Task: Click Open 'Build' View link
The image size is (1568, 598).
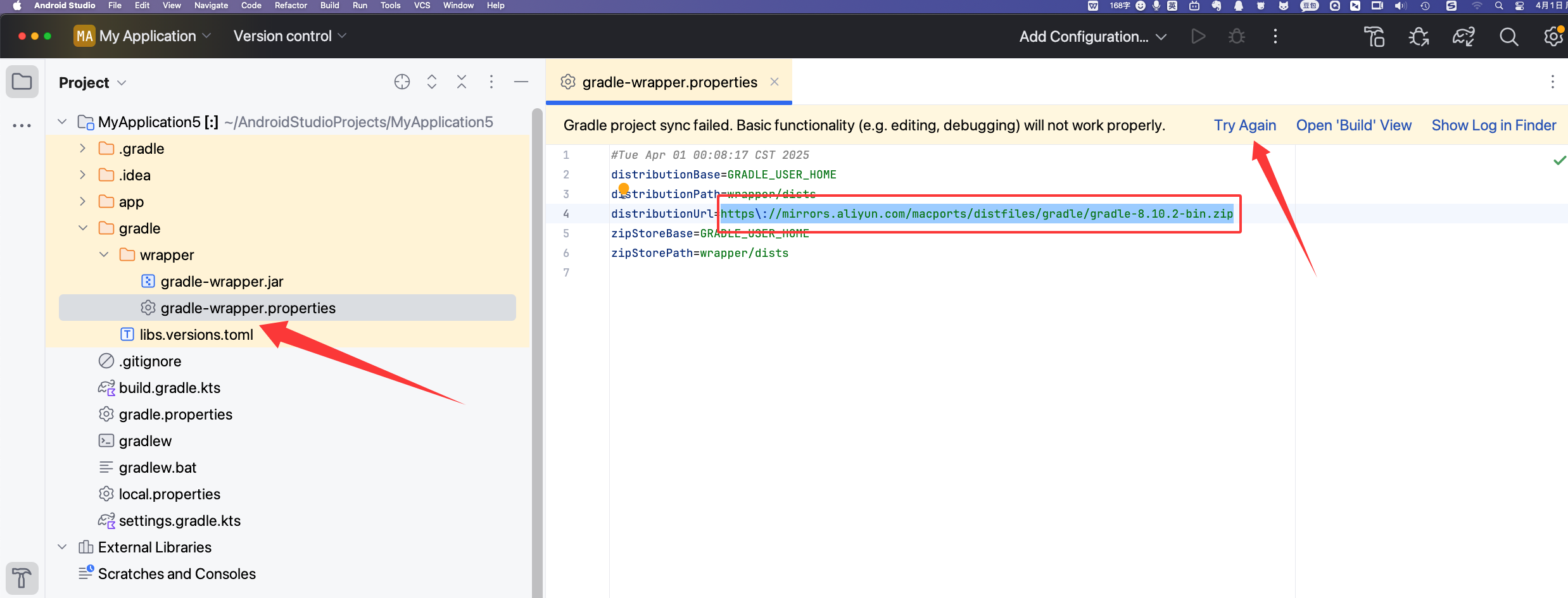Action: [x=1353, y=125]
